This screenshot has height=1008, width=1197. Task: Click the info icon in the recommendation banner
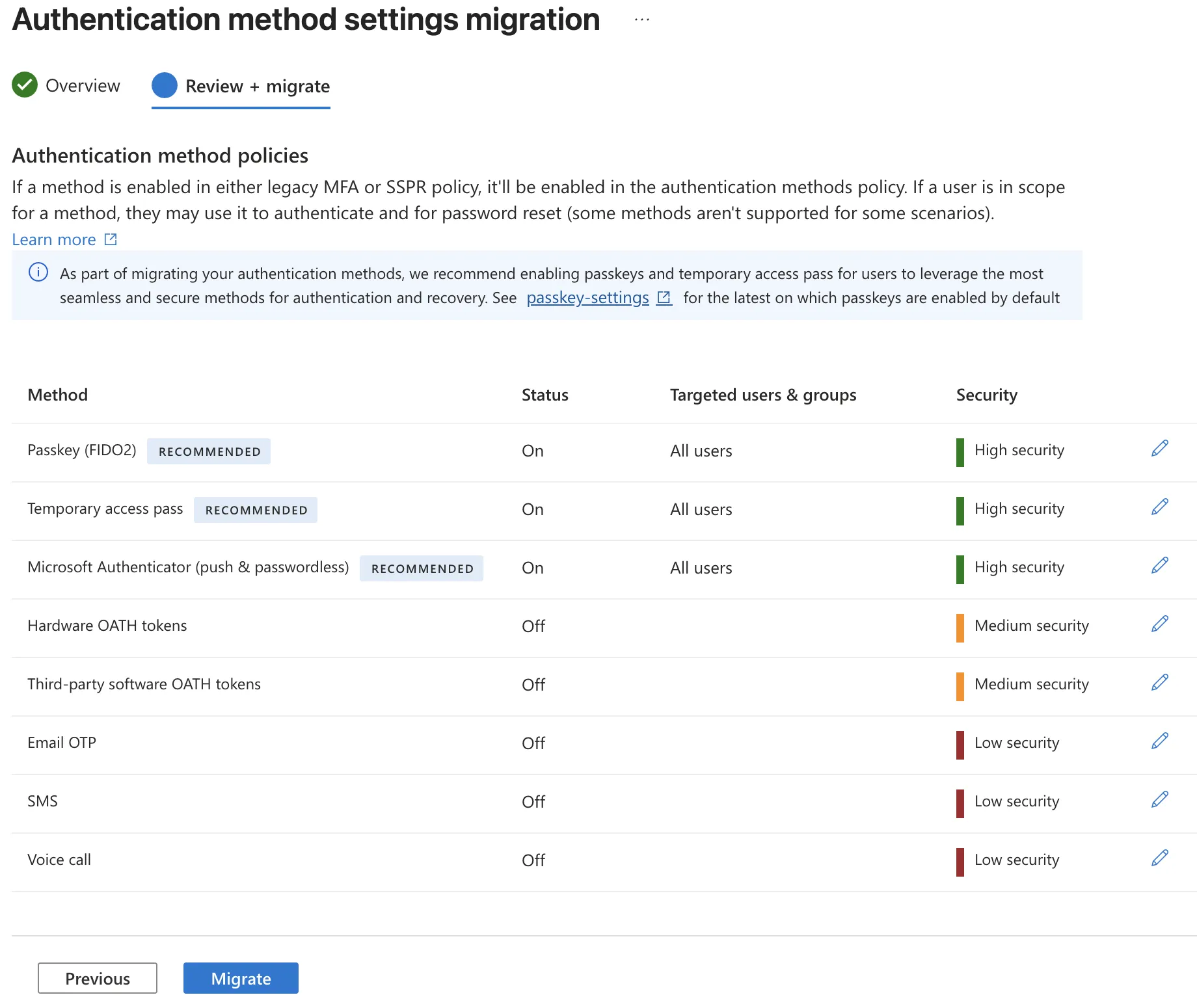pos(38,272)
